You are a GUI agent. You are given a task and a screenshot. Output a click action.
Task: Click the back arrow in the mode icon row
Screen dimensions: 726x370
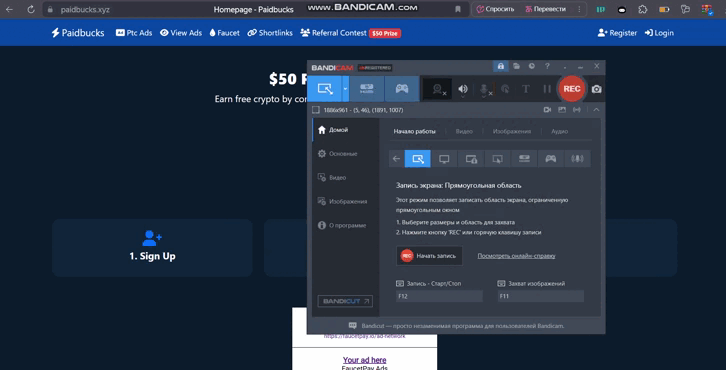click(396, 159)
